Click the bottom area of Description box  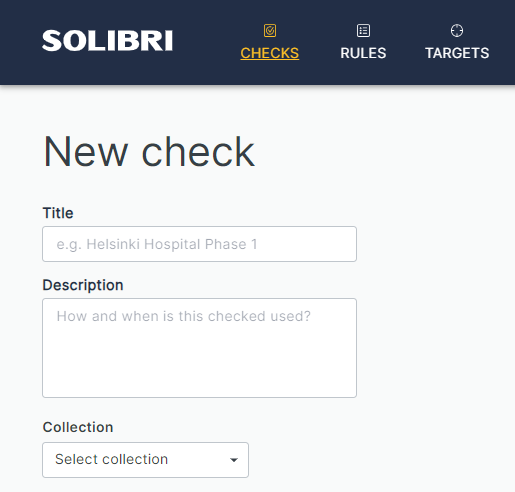point(199,380)
